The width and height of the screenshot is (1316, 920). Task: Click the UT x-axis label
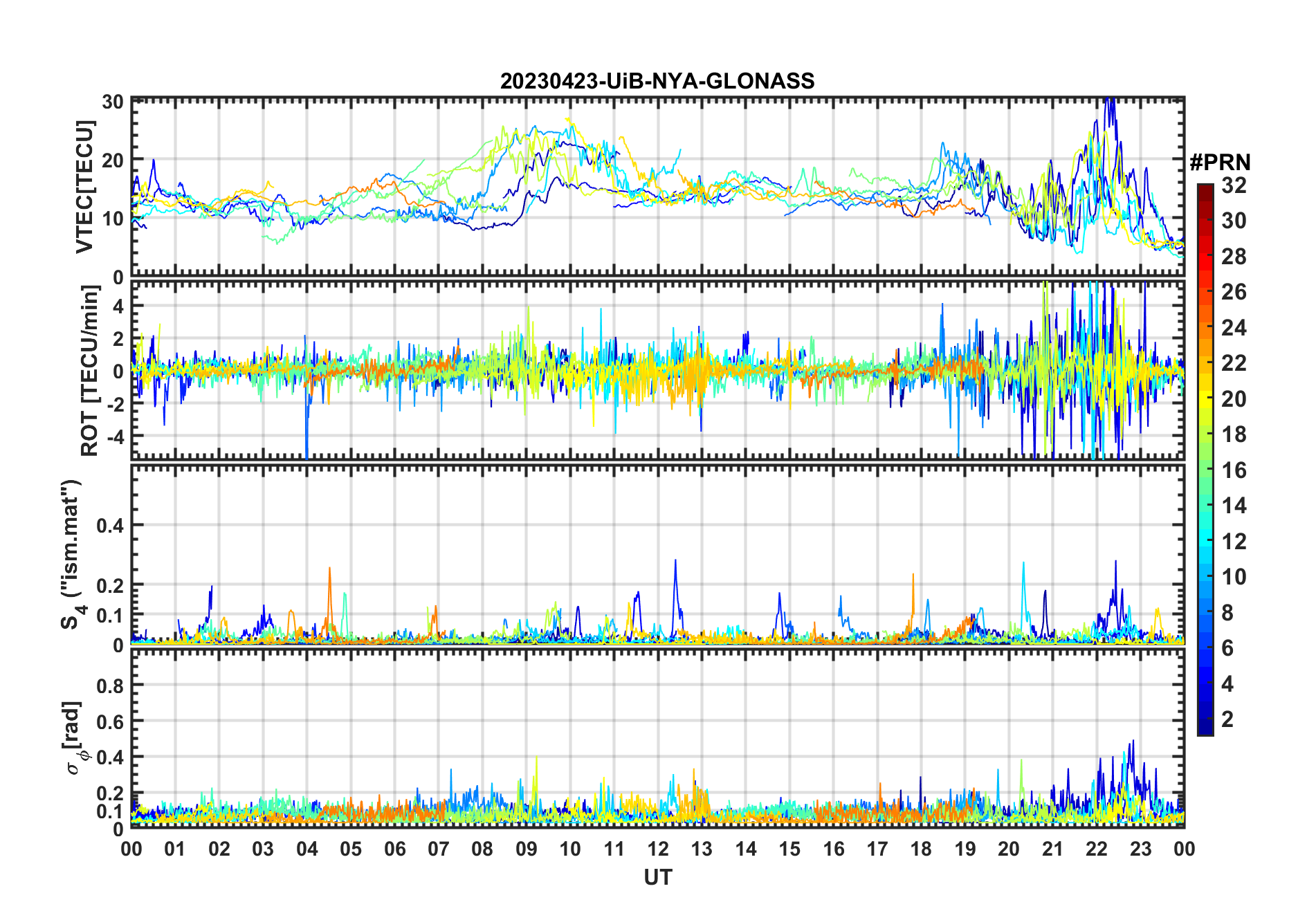click(x=658, y=878)
